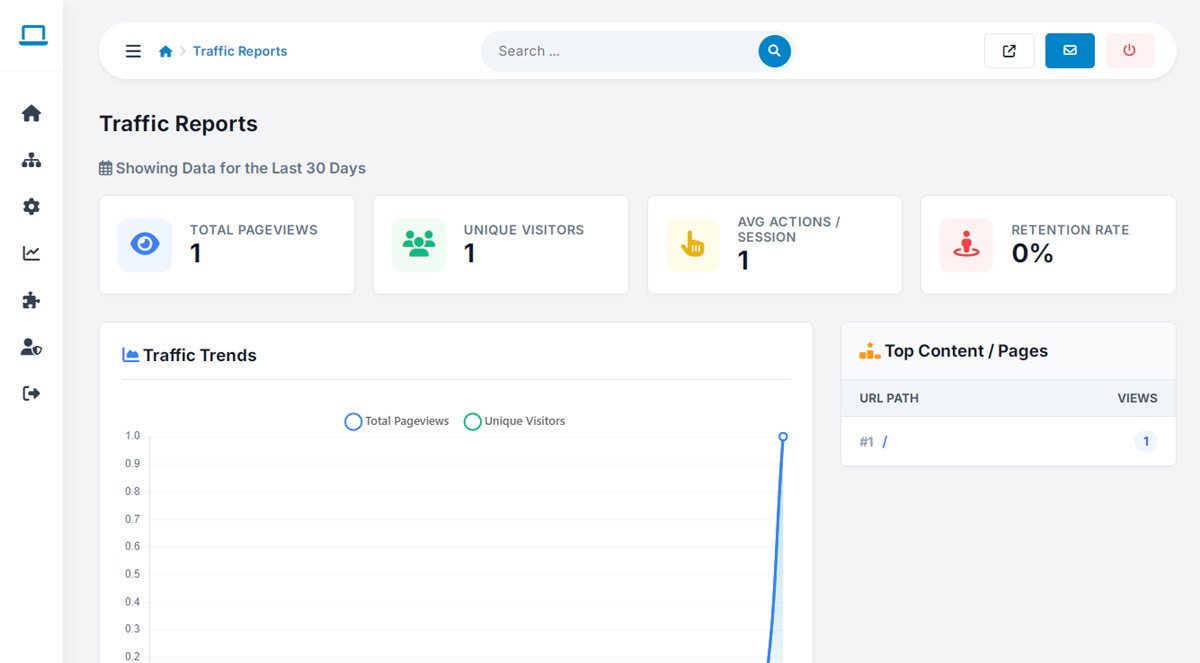1200x663 pixels.
Task: Click the ranking podium icon beside Top Content
Action: pyautogui.click(x=870, y=351)
